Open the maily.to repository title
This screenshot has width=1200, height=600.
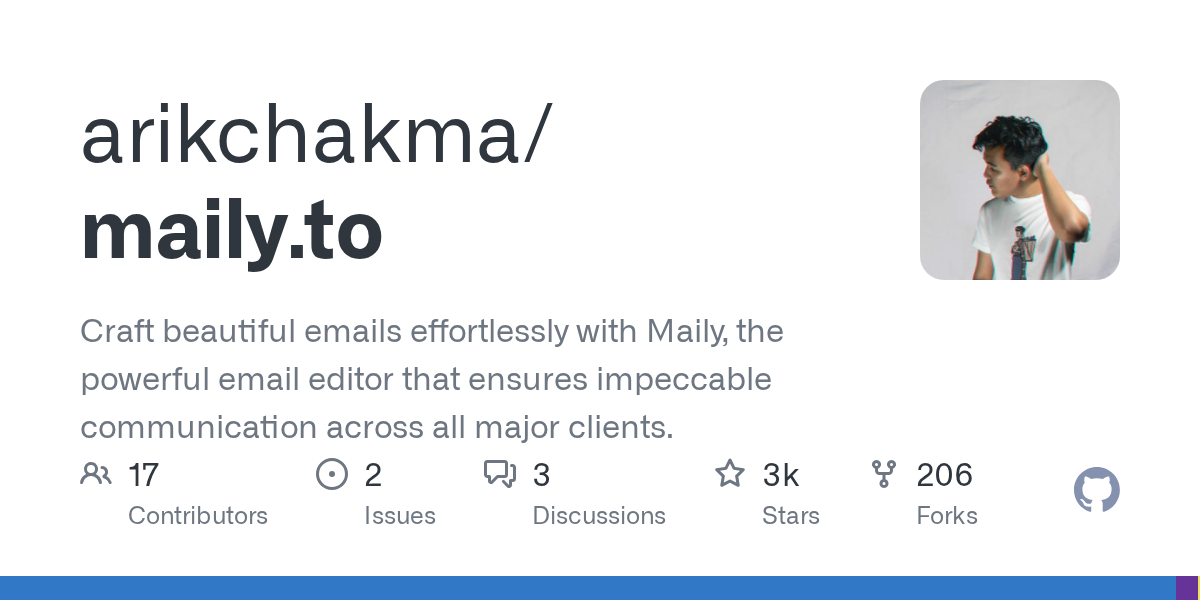click(x=231, y=231)
